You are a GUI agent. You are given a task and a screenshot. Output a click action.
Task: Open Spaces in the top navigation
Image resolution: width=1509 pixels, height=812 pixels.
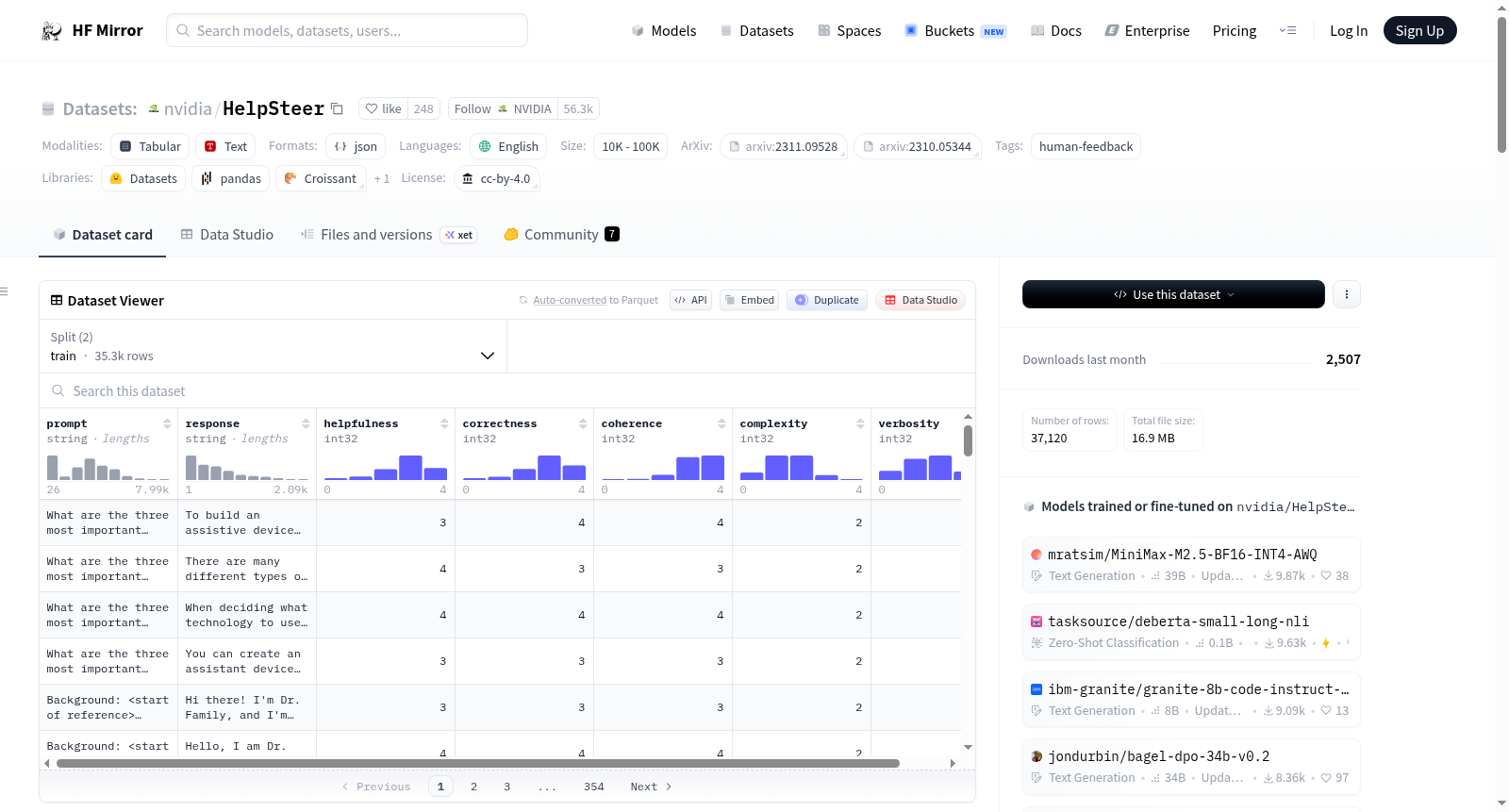pyautogui.click(x=850, y=31)
